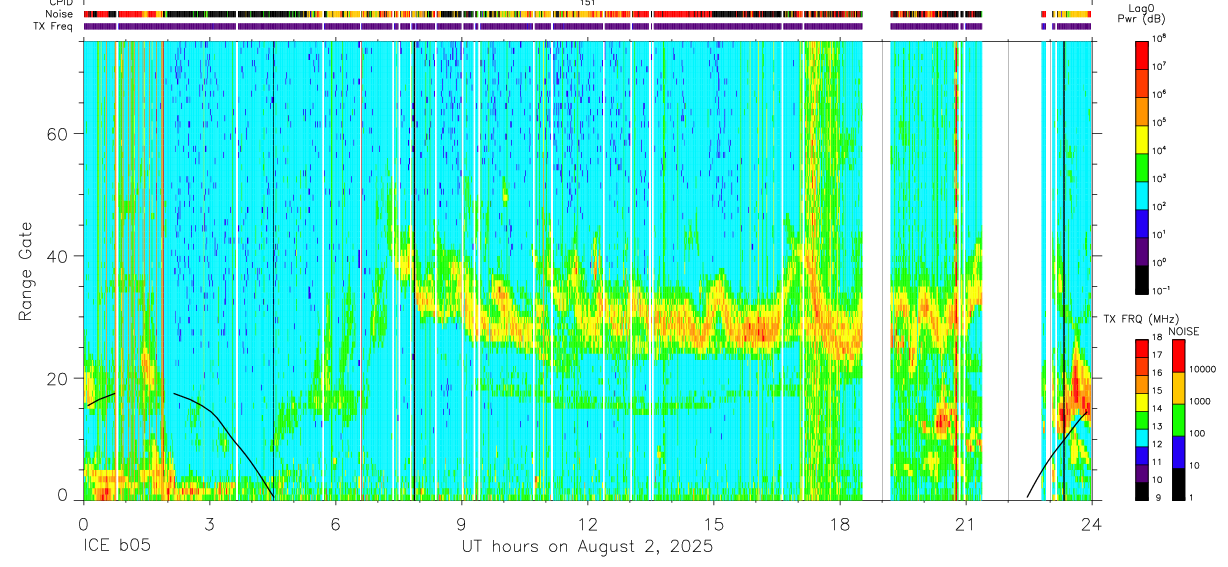The height and width of the screenshot is (567, 1228).
Task: Click the '10000' label on NOISE colorbar
Action: click(x=1205, y=370)
